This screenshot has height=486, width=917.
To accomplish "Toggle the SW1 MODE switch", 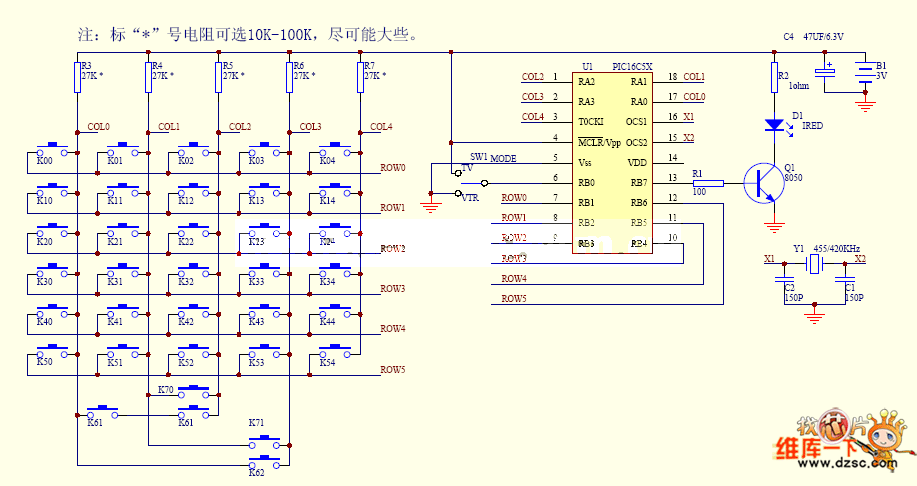I will click(470, 176).
